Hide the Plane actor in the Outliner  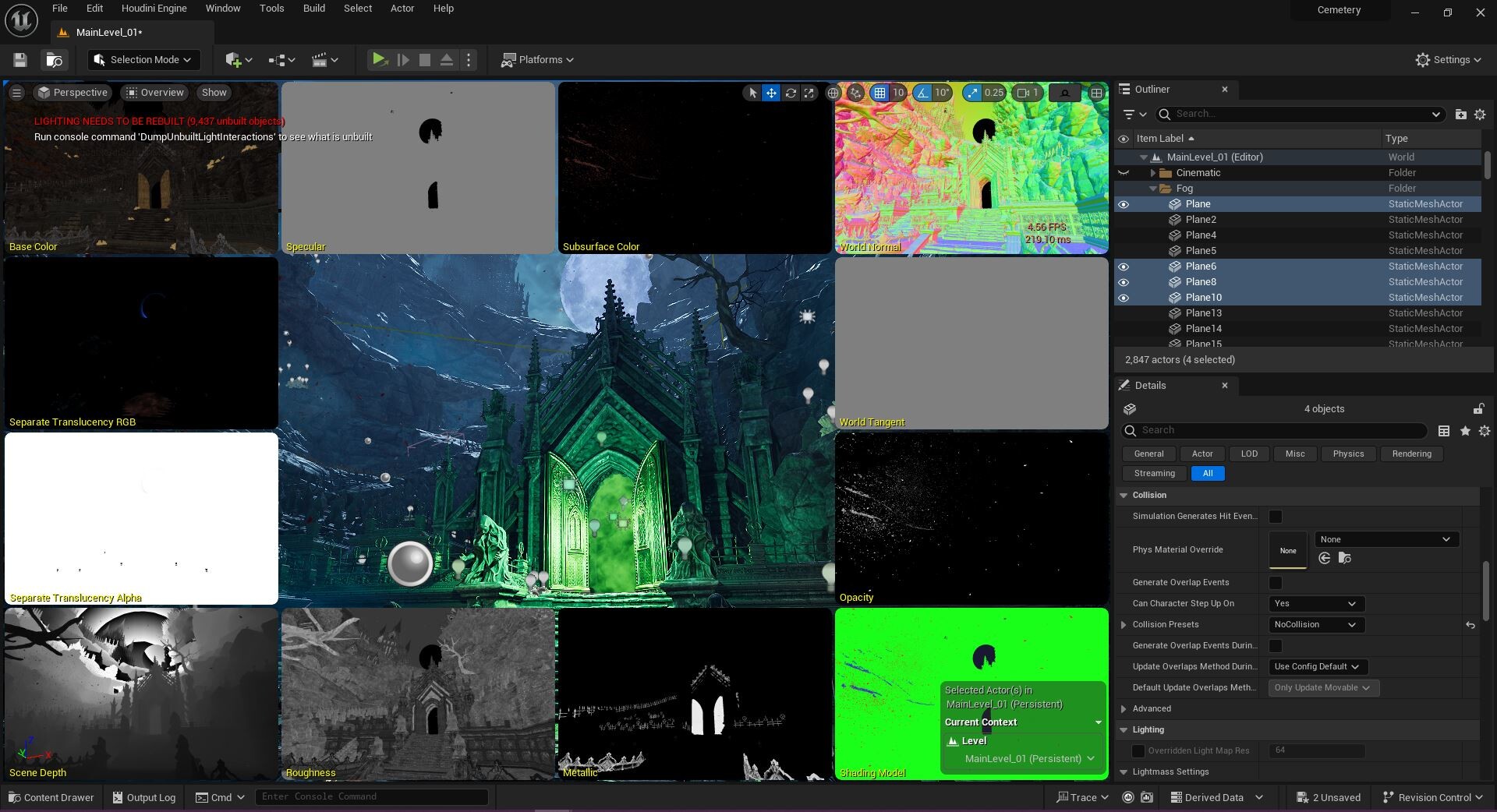click(x=1124, y=203)
